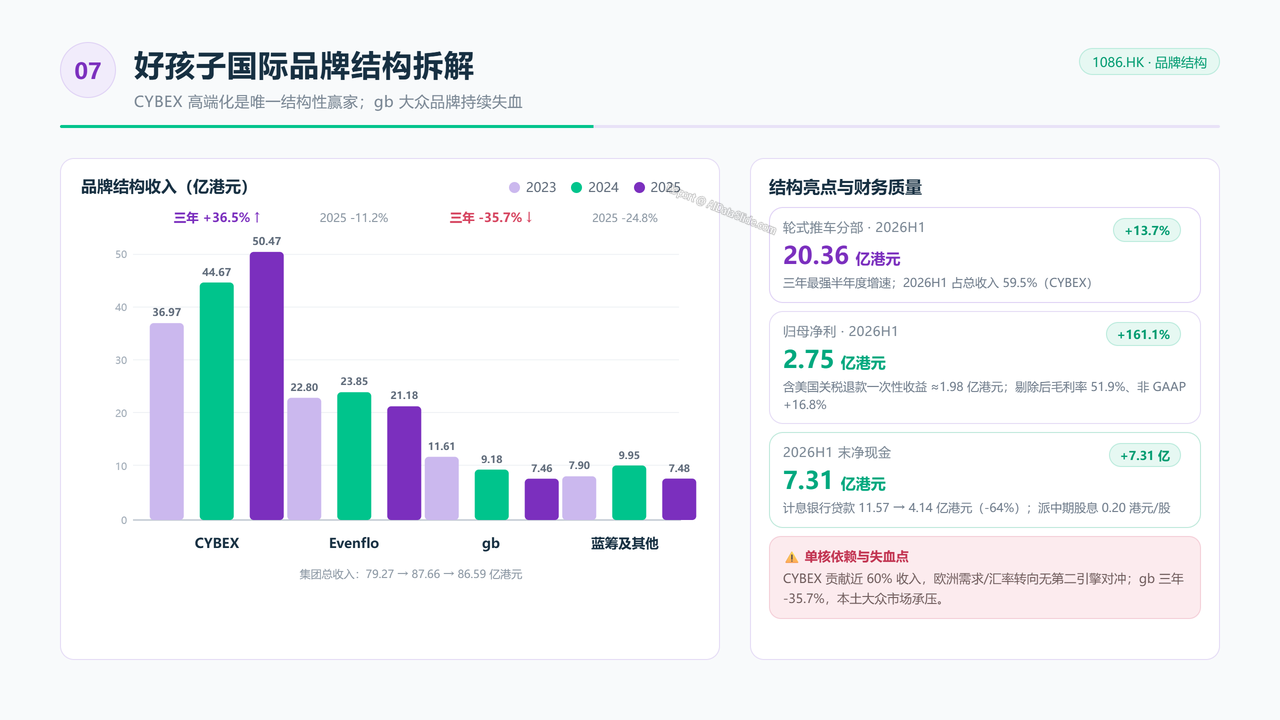
Task: Select the Evenflo 2024 bar labeled 23.85
Action: pyautogui.click(x=354, y=456)
